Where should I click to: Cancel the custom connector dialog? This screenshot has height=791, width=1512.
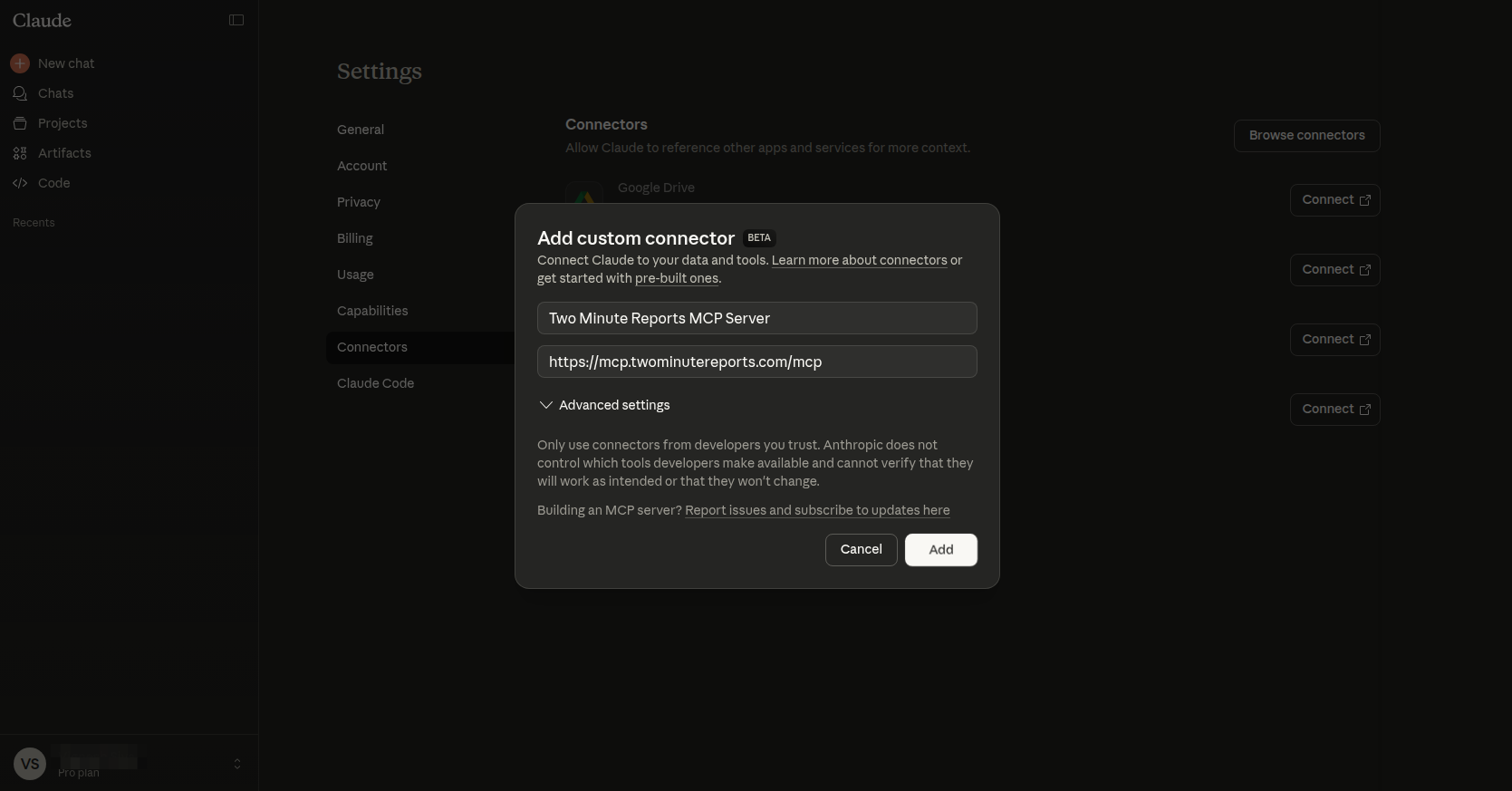click(861, 549)
